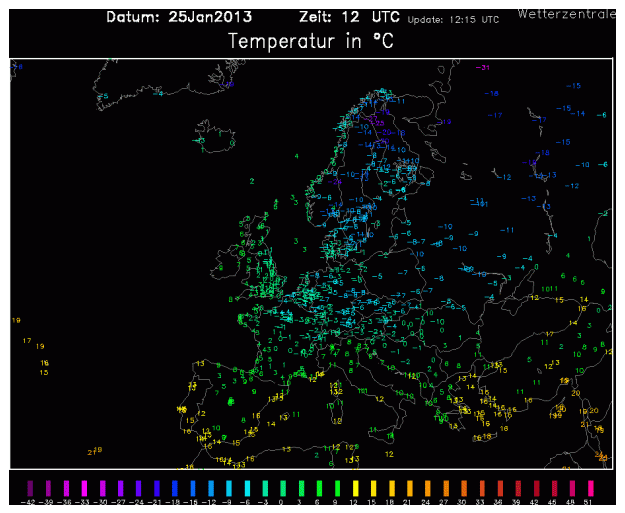This screenshot has width=625, height=513.
Task: Click the 21 legend value label
Action: pos(411,499)
